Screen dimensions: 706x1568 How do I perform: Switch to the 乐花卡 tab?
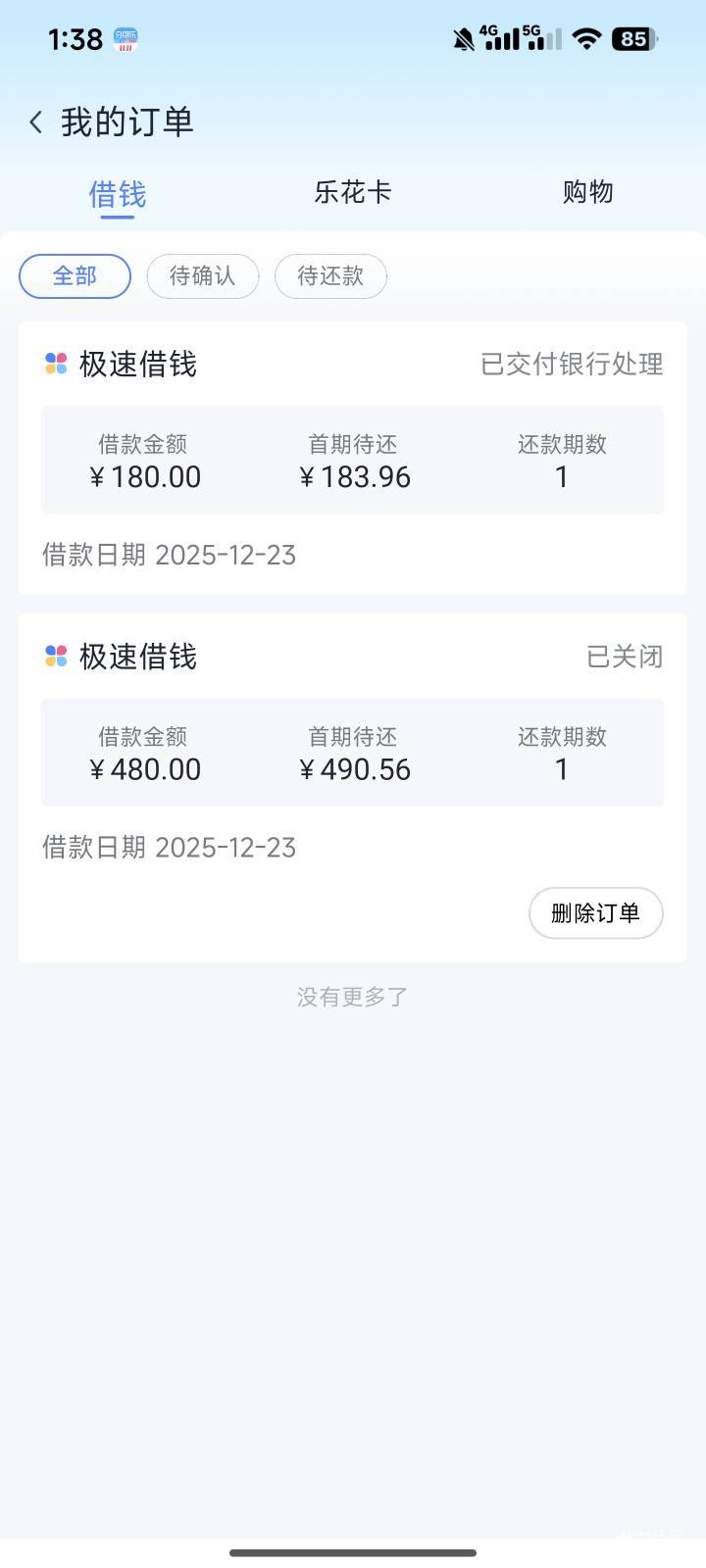coord(353,192)
